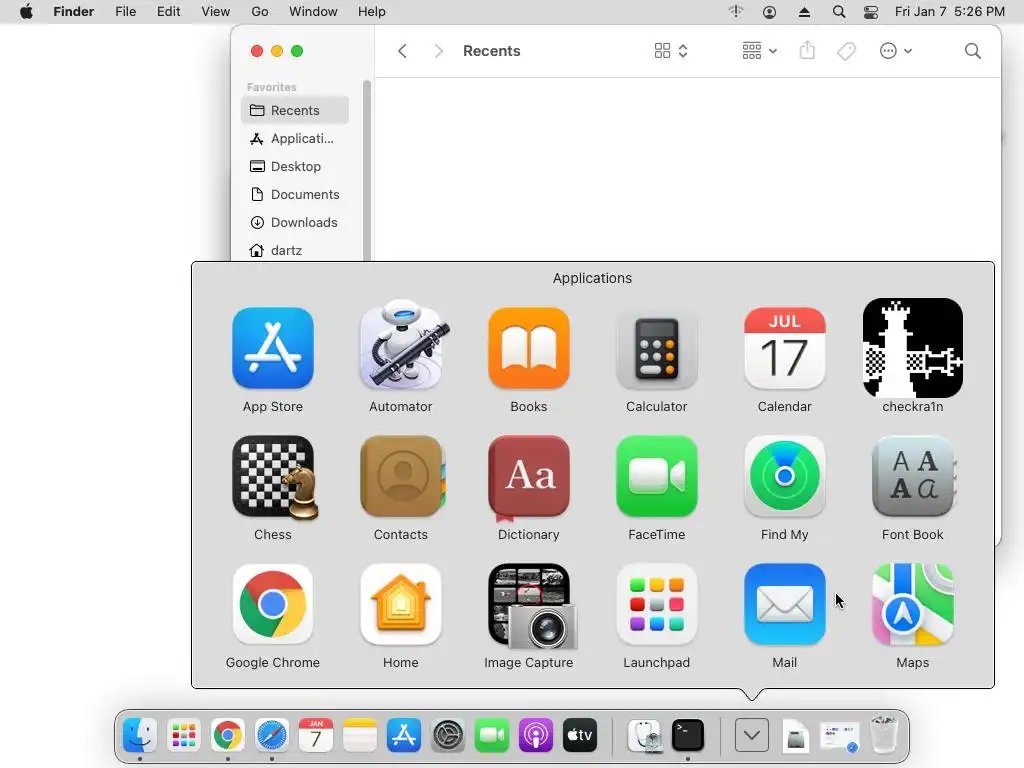Click the Share button in Finder toolbar

[x=807, y=50]
